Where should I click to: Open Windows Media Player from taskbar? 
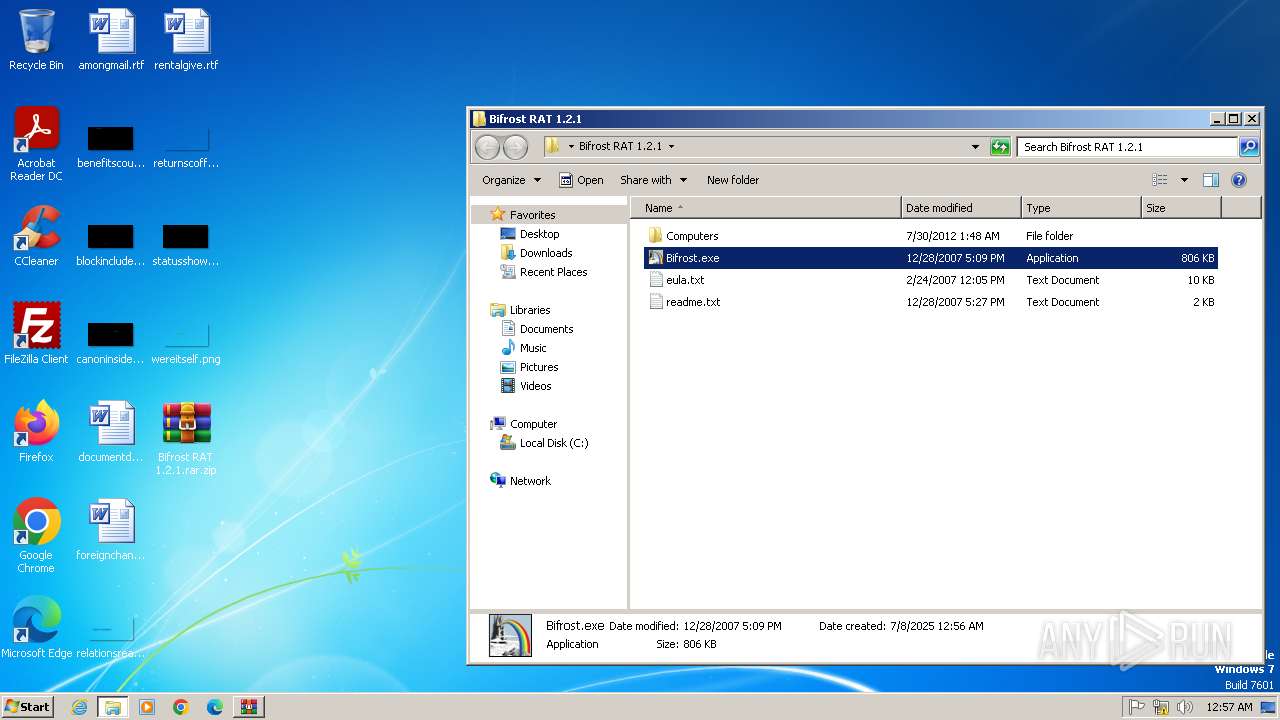pos(147,707)
